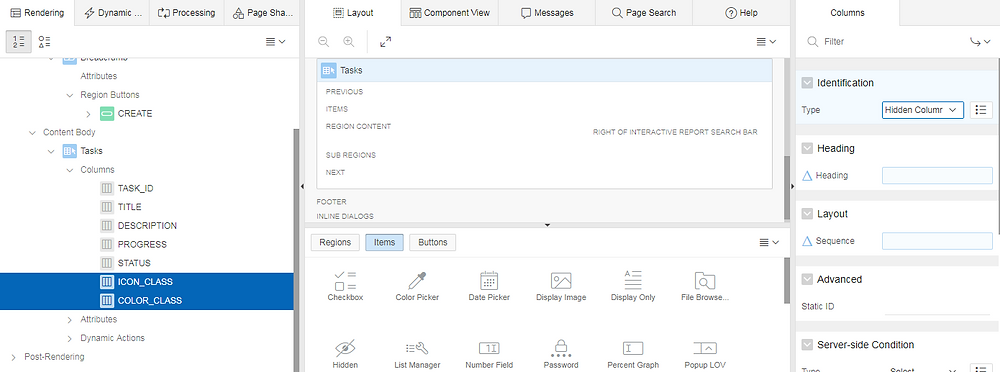The height and width of the screenshot is (372, 1000).
Task: Collapse the Tasks region node
Action: [51, 151]
